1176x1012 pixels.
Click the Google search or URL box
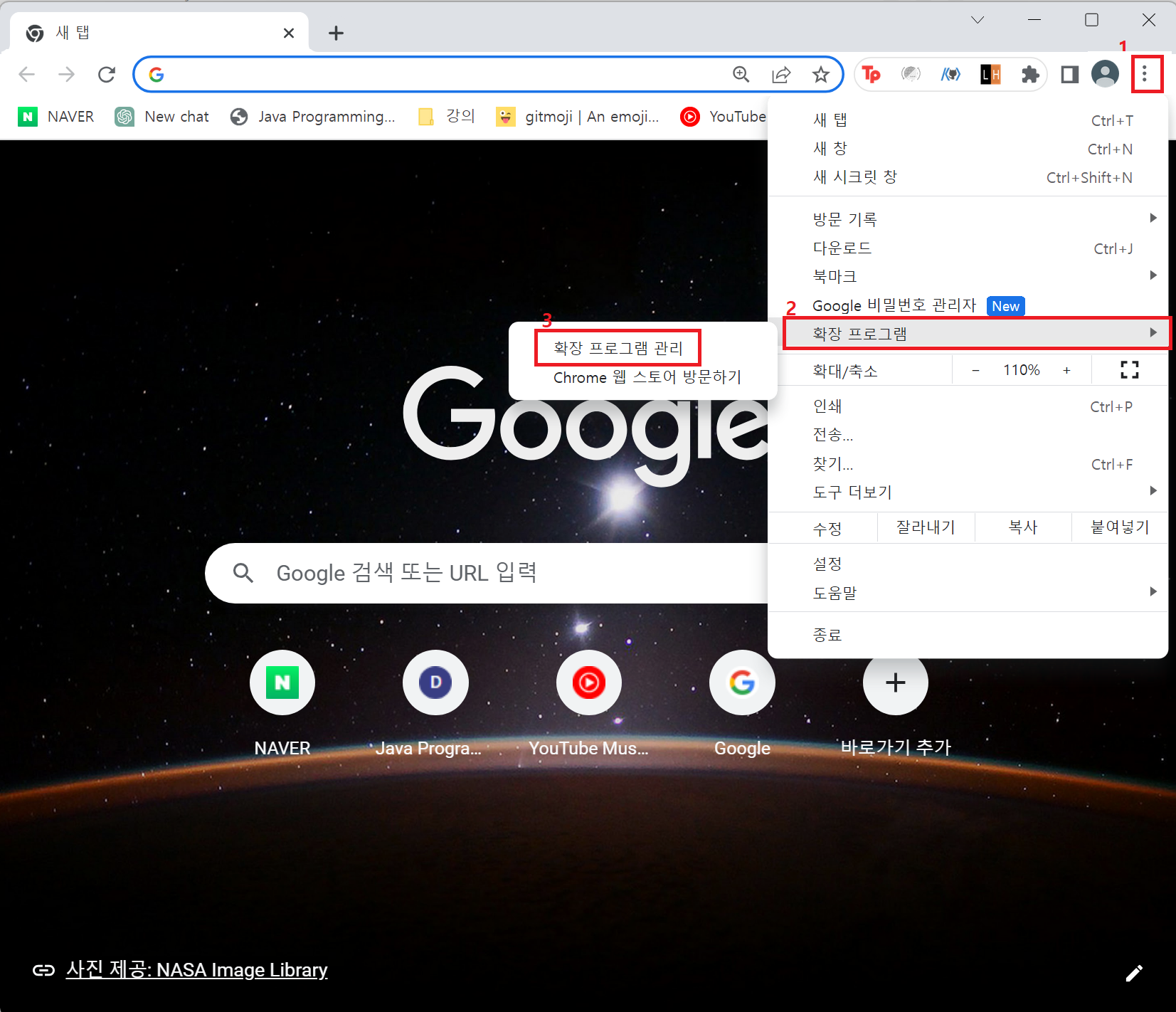[487, 573]
